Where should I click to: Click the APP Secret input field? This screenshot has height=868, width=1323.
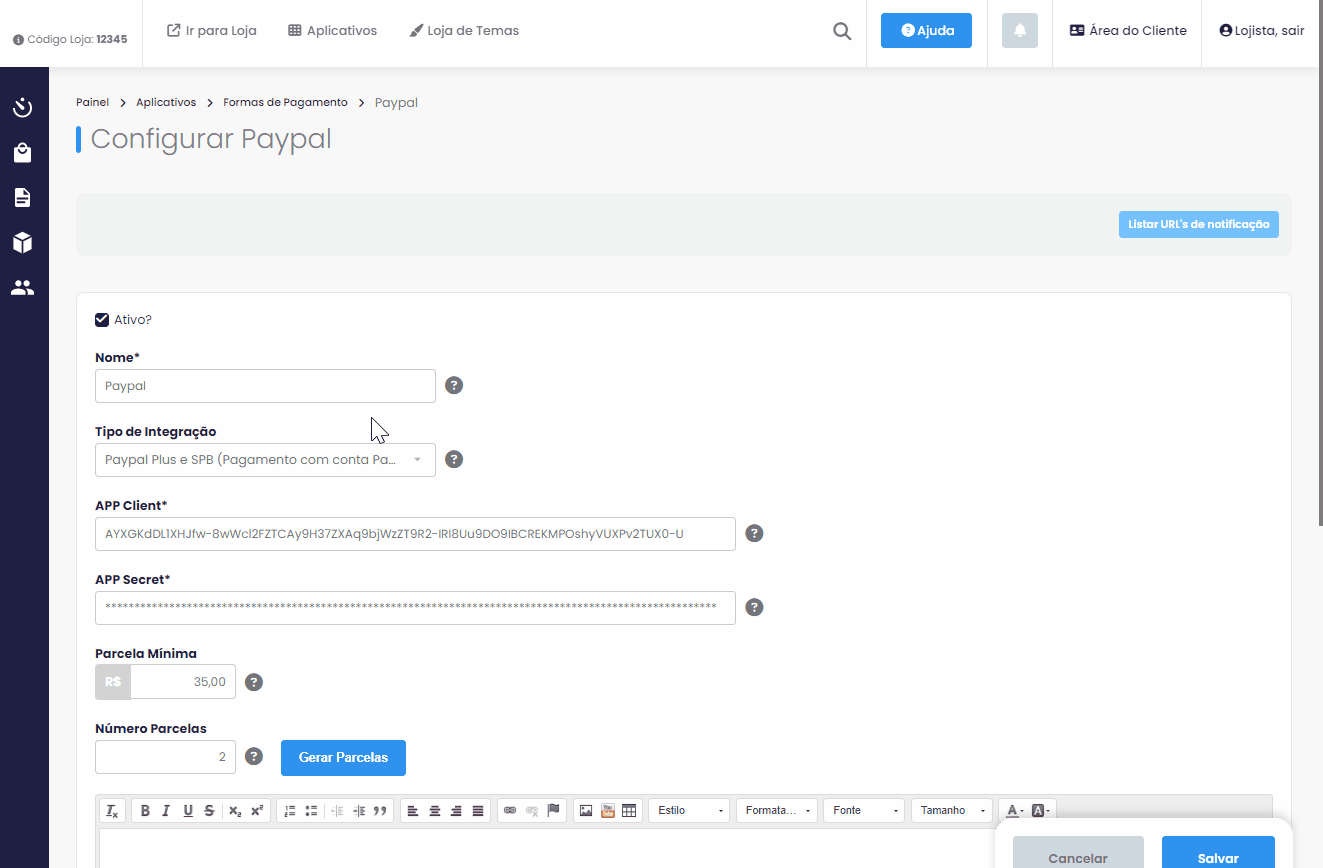[x=415, y=608]
